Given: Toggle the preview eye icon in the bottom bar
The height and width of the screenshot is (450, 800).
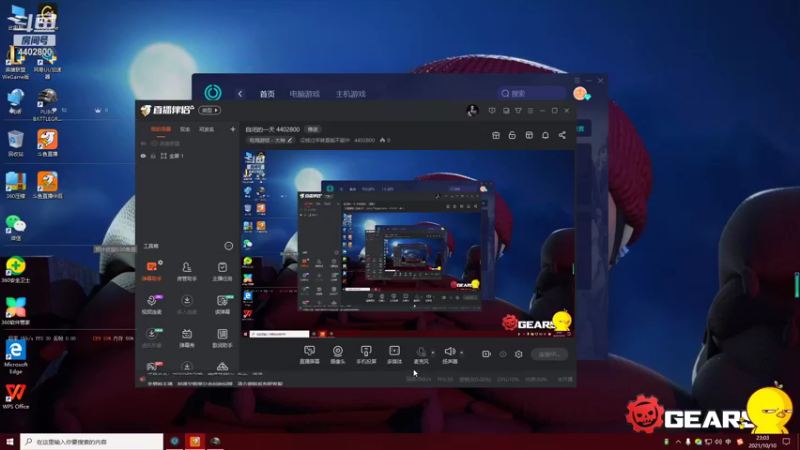Looking at the screenshot, I should coord(503,354).
